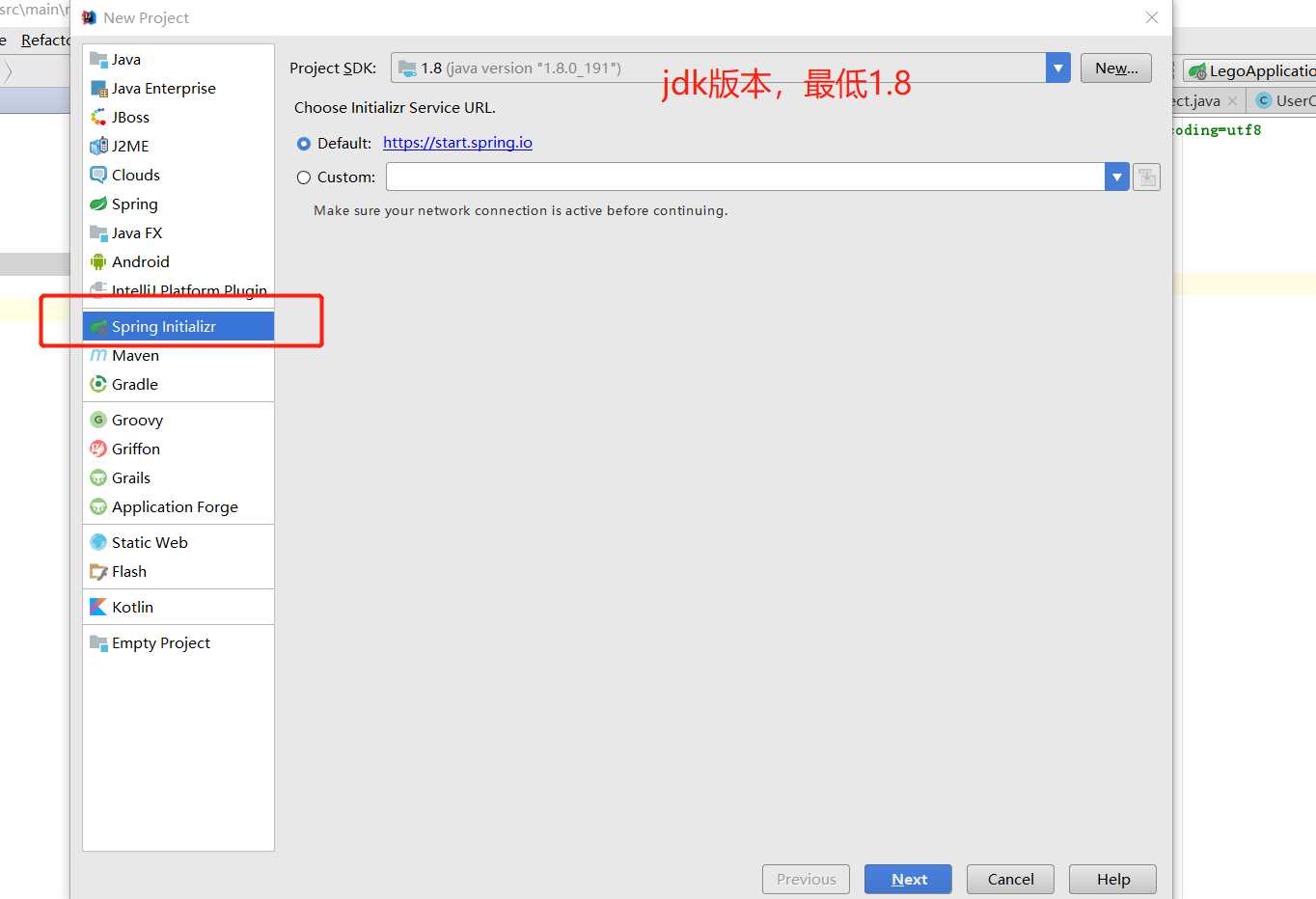1316x899 pixels.
Task: Click the Help button
Action: pos(1112,880)
